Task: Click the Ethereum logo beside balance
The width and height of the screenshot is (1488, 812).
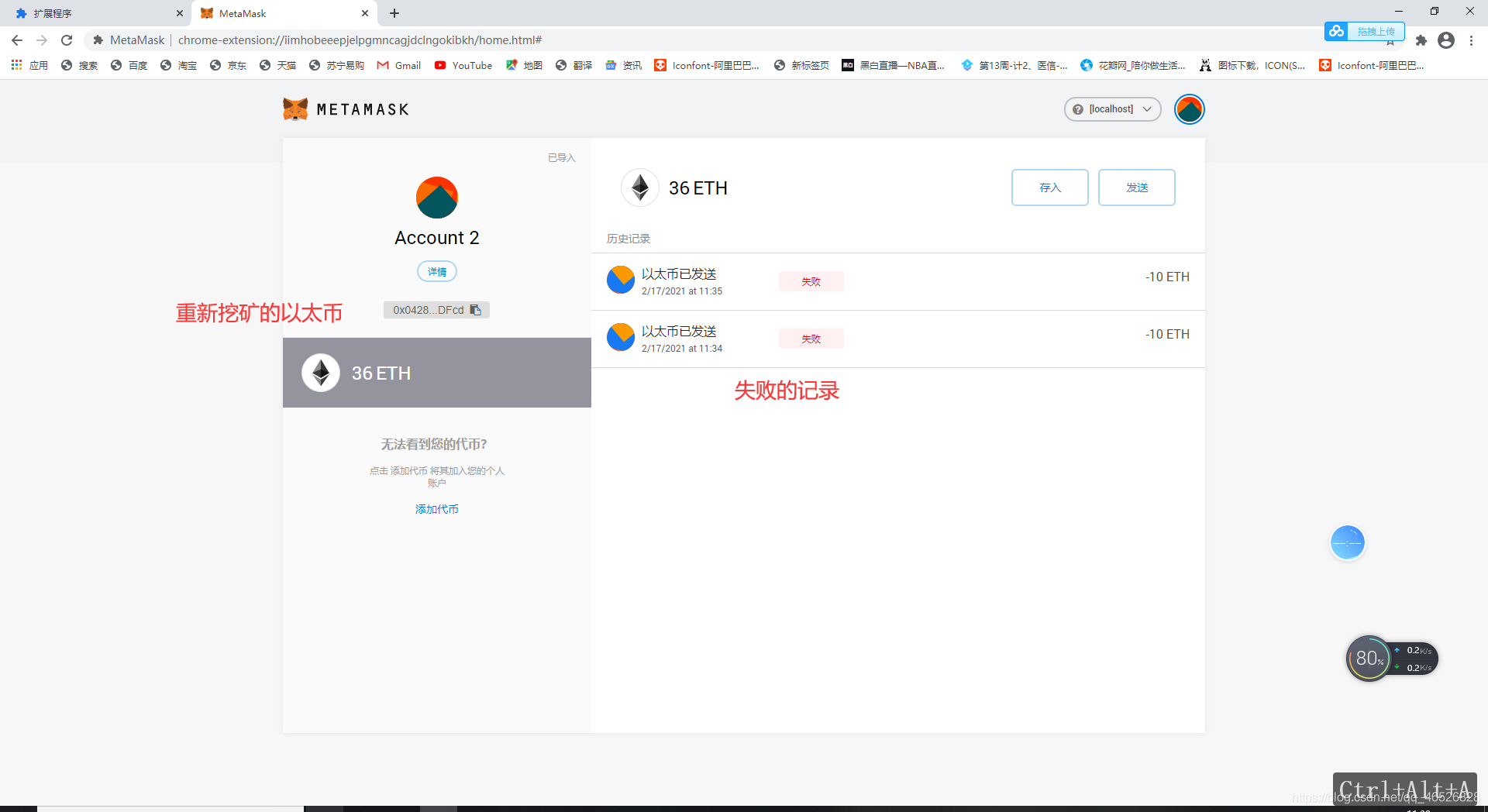Action: [x=640, y=188]
